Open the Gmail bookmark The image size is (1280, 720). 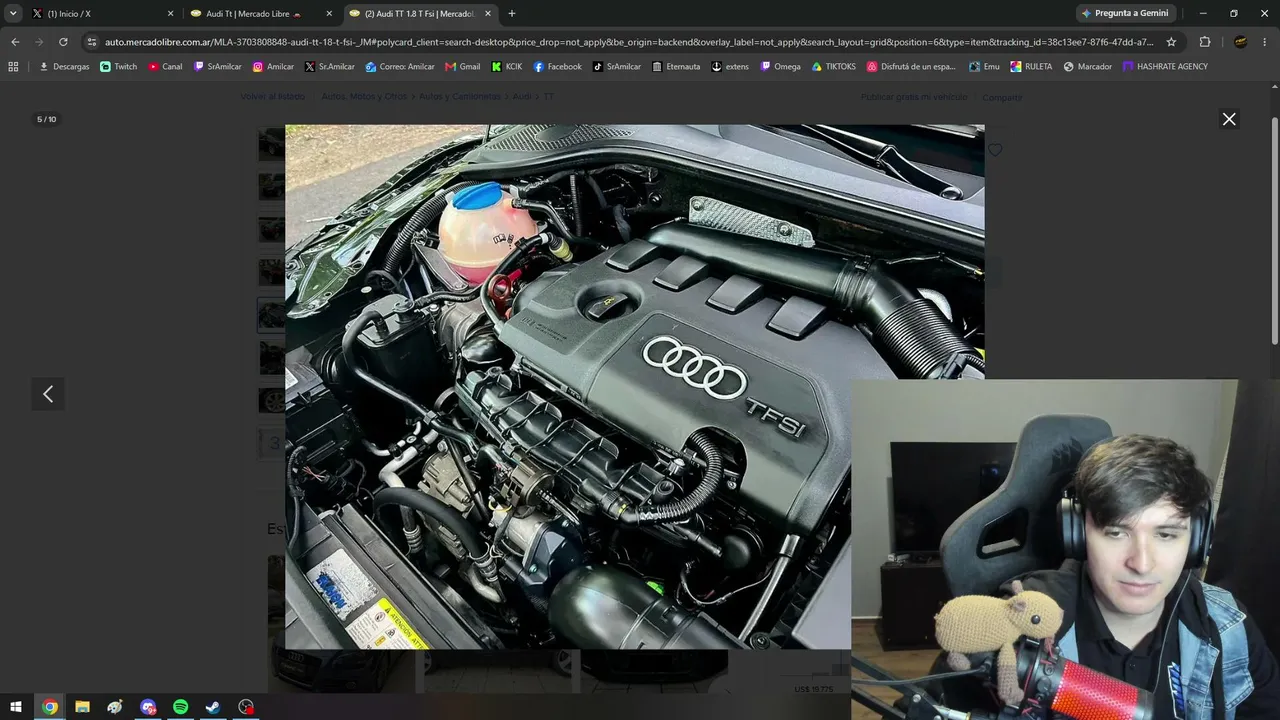[x=463, y=67]
